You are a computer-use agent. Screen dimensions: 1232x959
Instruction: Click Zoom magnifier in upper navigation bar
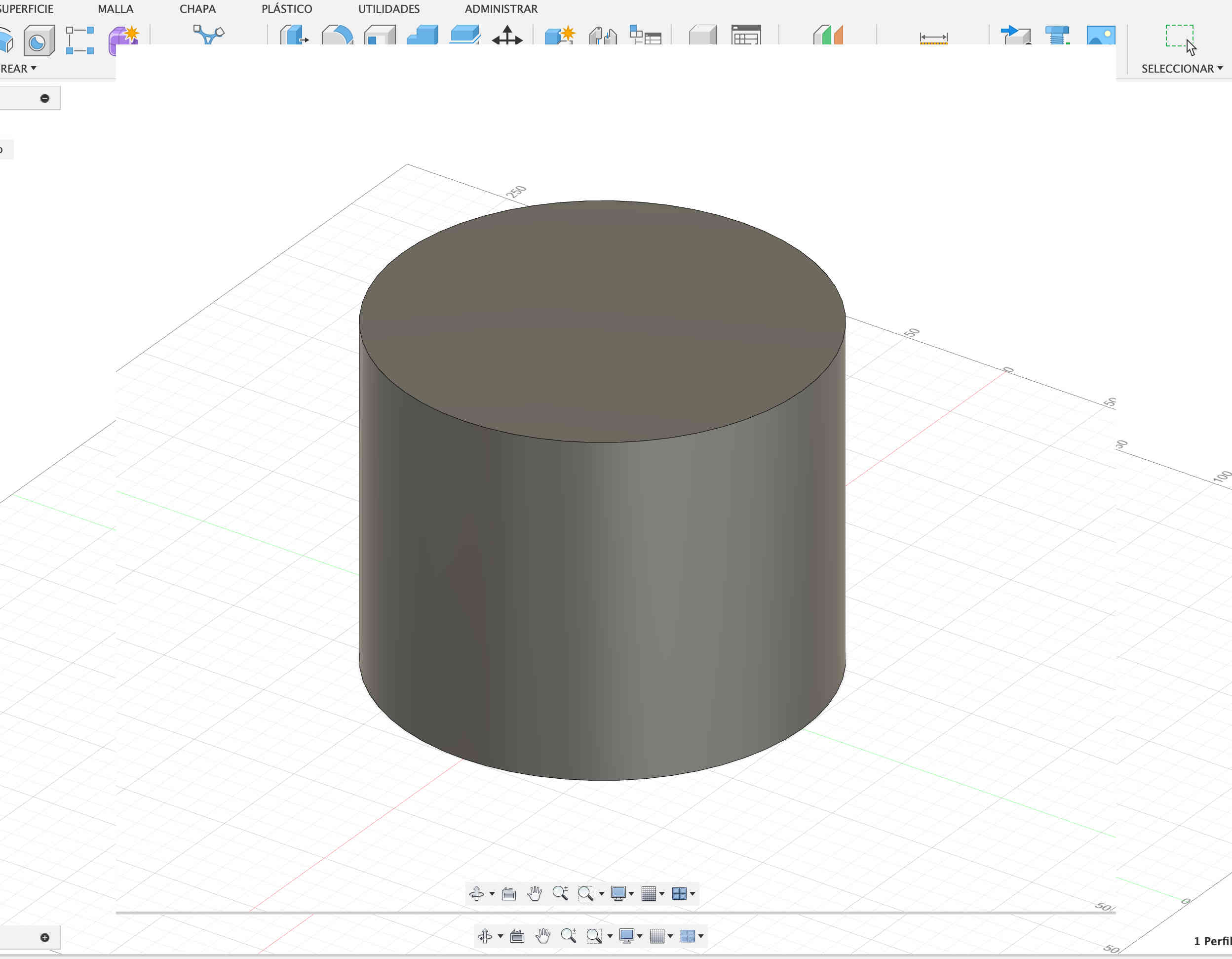click(560, 893)
